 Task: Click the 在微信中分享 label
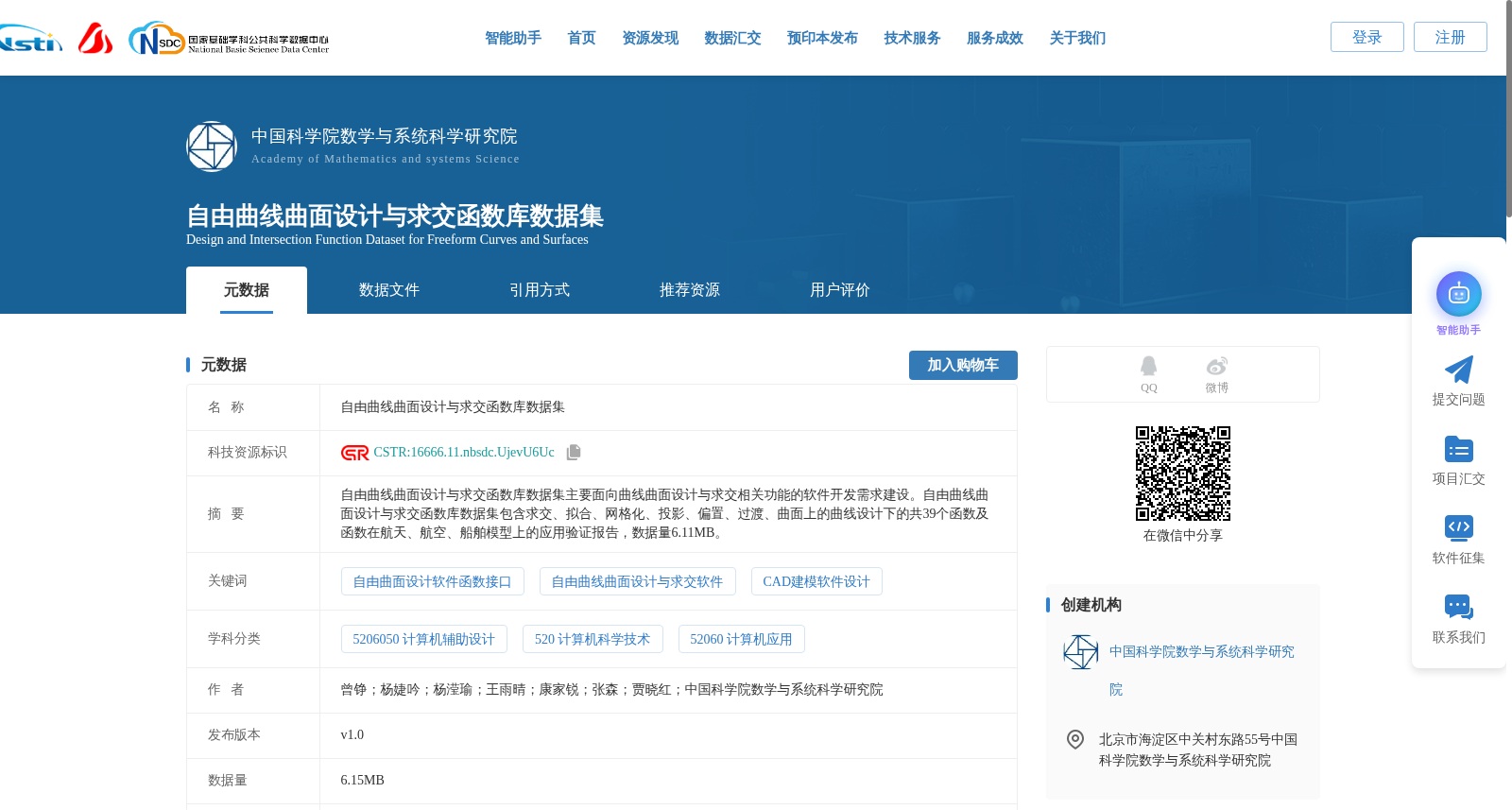pyautogui.click(x=1183, y=535)
